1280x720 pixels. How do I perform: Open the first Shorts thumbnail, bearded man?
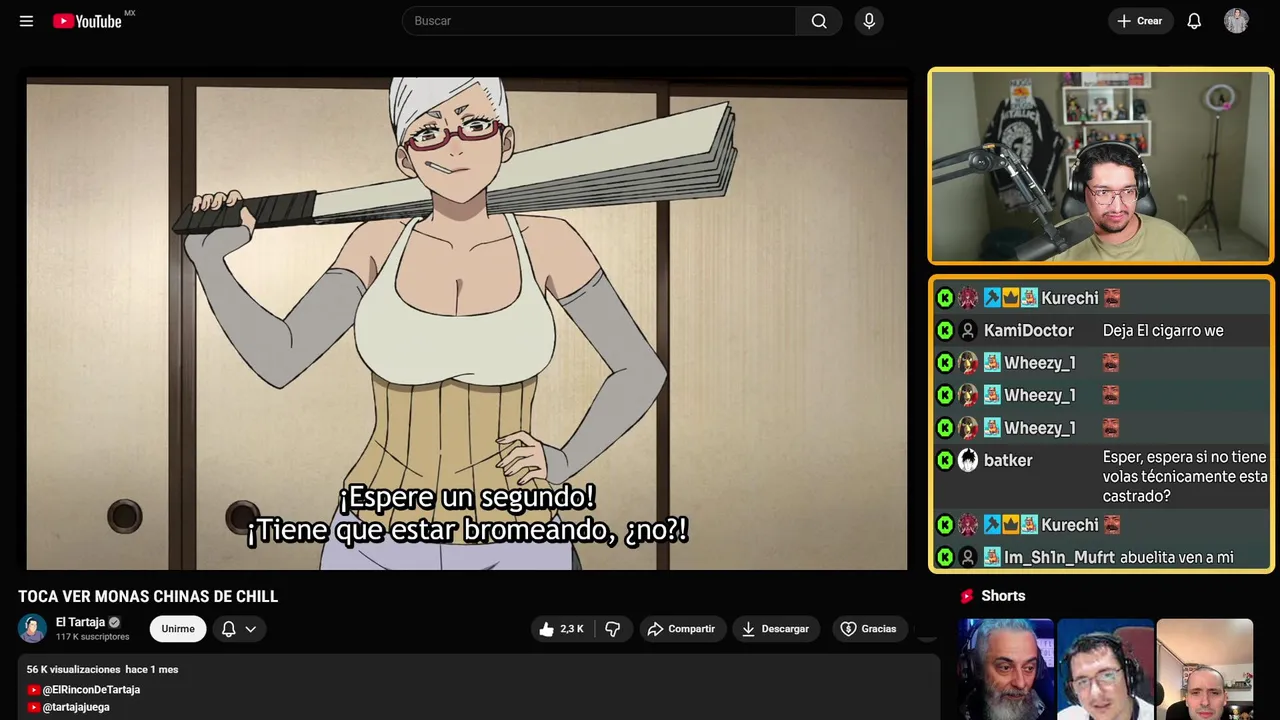1005,669
